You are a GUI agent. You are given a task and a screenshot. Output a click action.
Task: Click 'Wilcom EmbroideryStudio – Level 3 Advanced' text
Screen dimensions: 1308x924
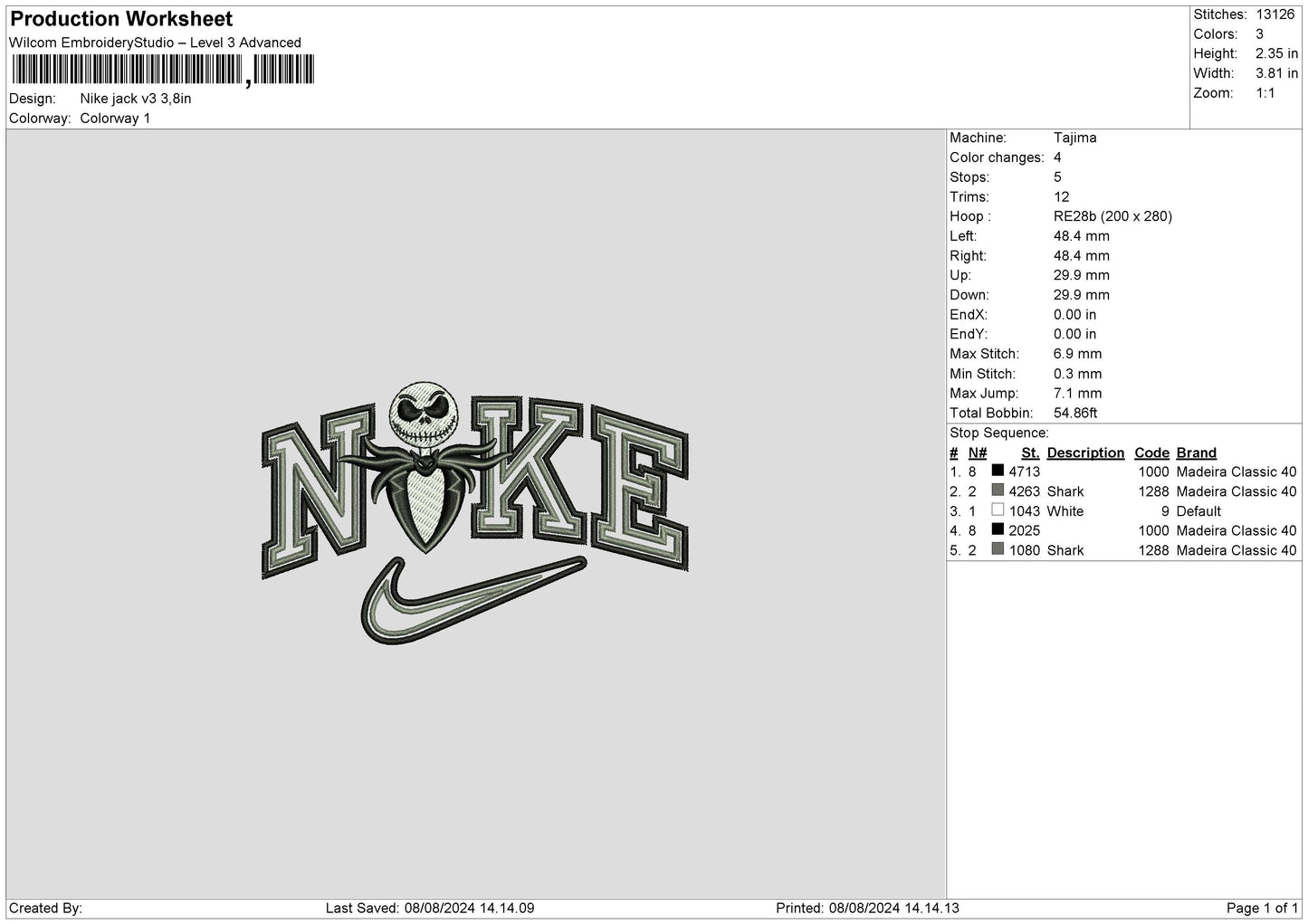[x=155, y=43]
